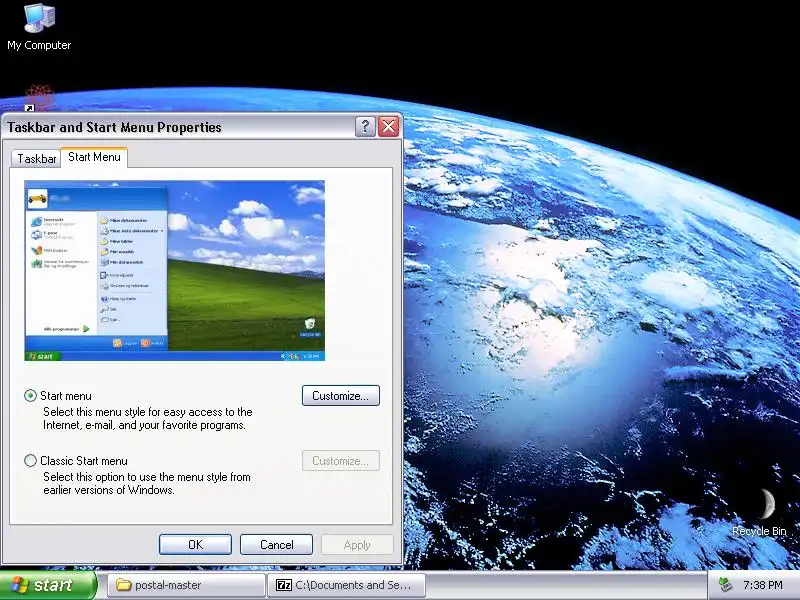Click the red shortcut icon below My Computer

(x=39, y=97)
